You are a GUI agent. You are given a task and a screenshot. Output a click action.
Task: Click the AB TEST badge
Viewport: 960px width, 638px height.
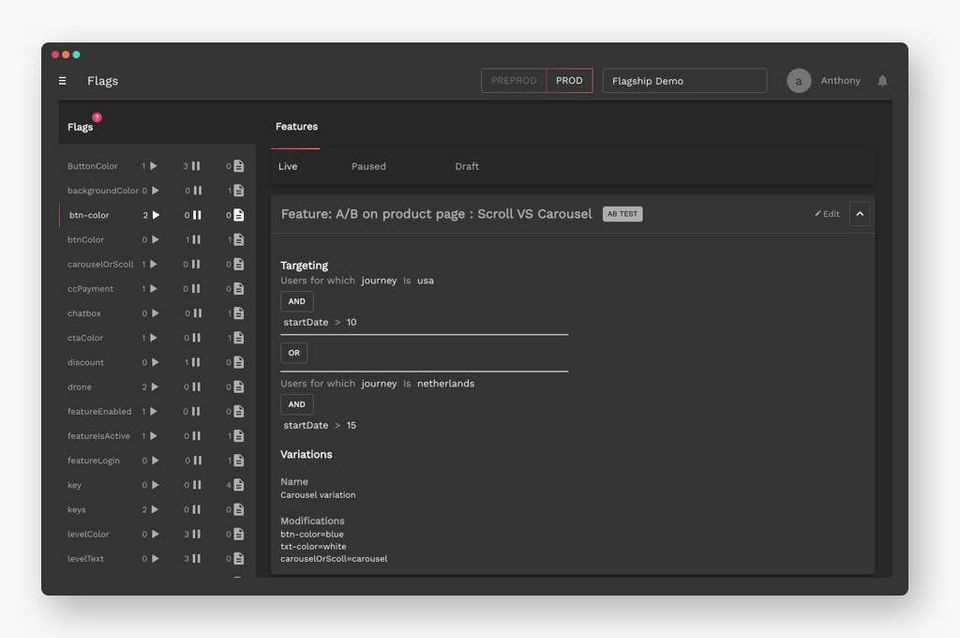(x=623, y=214)
